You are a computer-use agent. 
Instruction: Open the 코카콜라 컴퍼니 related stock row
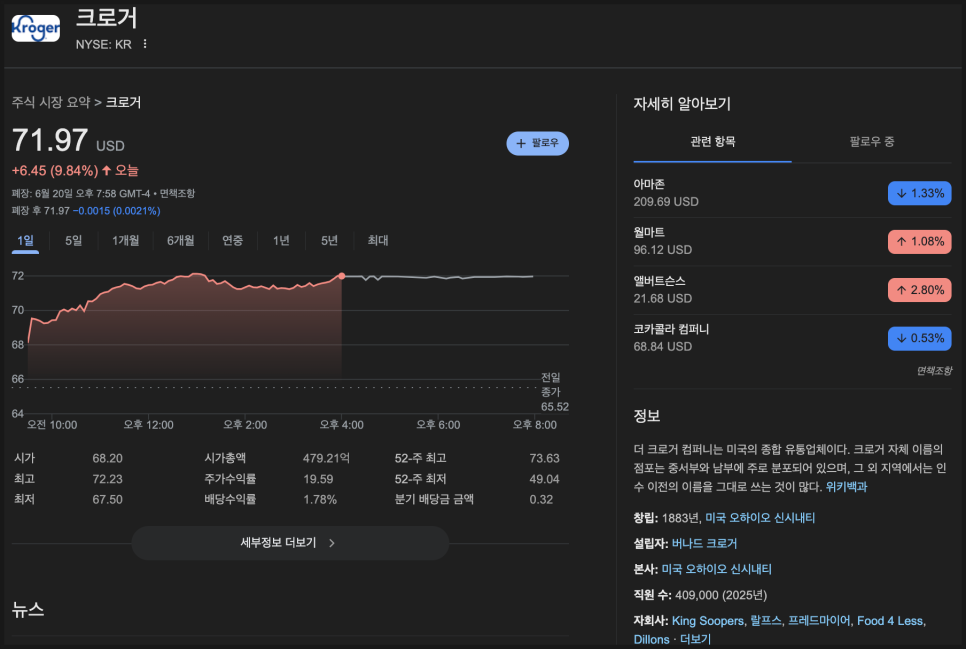792,338
